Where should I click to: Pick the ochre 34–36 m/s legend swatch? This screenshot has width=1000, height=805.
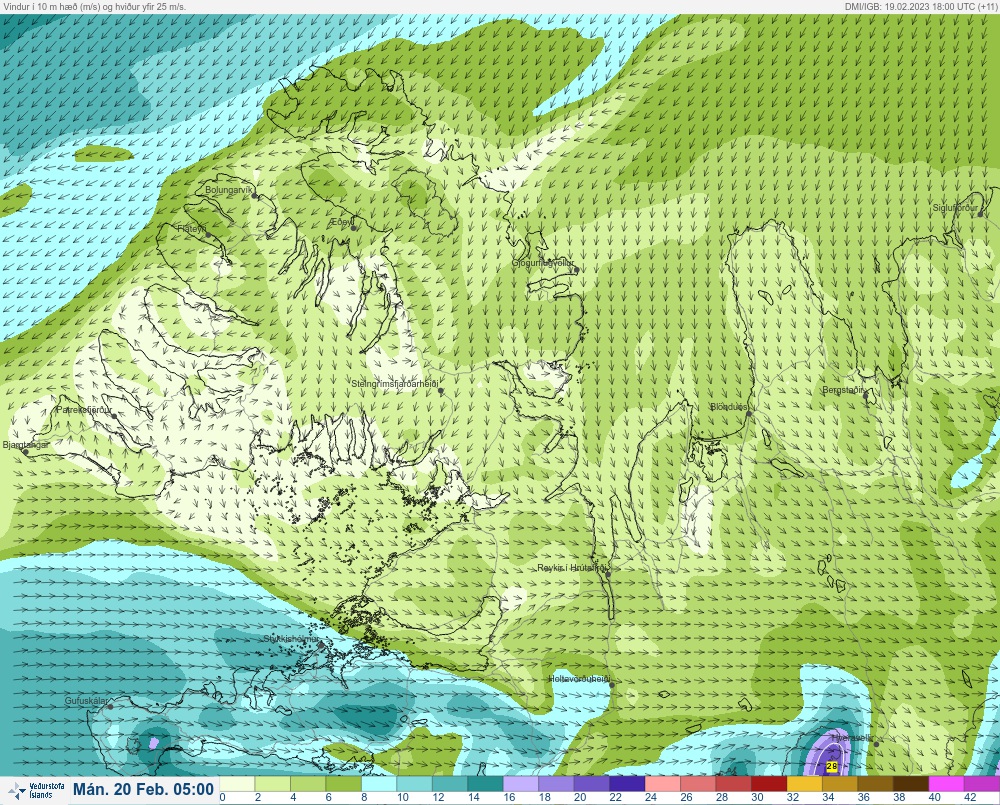[x=840, y=783]
